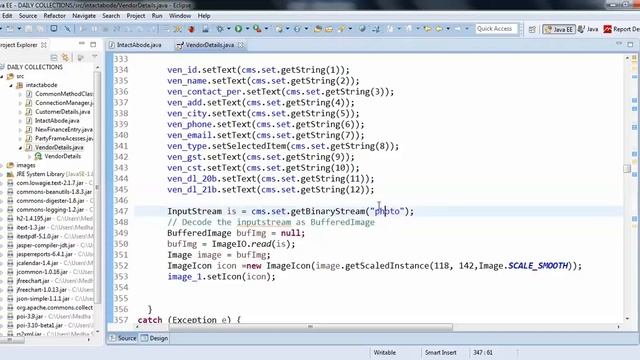Expand ConnectionManager.java node

[x=20, y=103]
